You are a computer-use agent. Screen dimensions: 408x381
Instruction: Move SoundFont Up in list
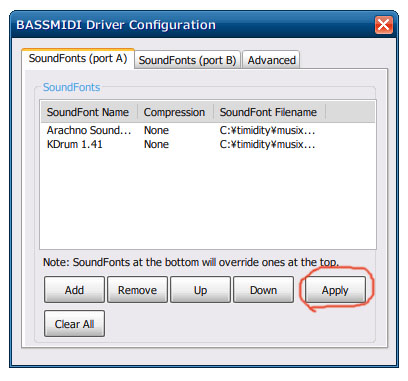200,290
